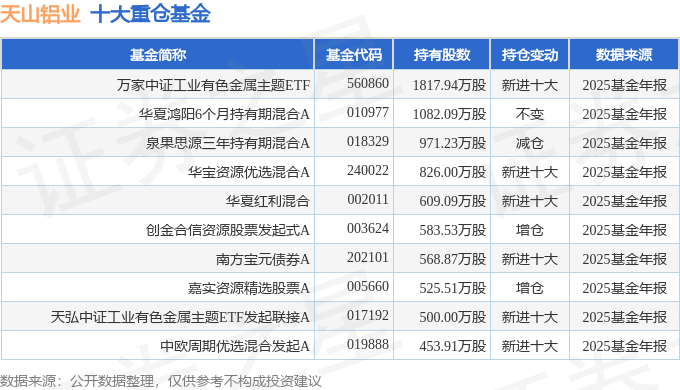
Task: Click fund name 创金合信资源股票发起式A
Action: [x=228, y=230]
